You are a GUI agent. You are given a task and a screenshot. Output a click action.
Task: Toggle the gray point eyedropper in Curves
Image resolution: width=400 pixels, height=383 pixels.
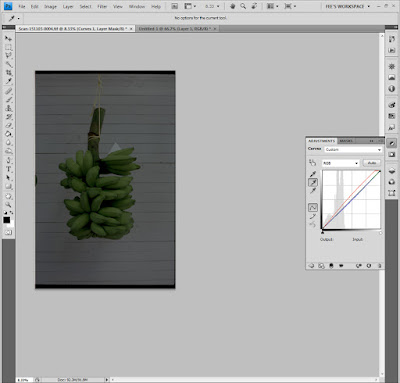click(x=313, y=182)
